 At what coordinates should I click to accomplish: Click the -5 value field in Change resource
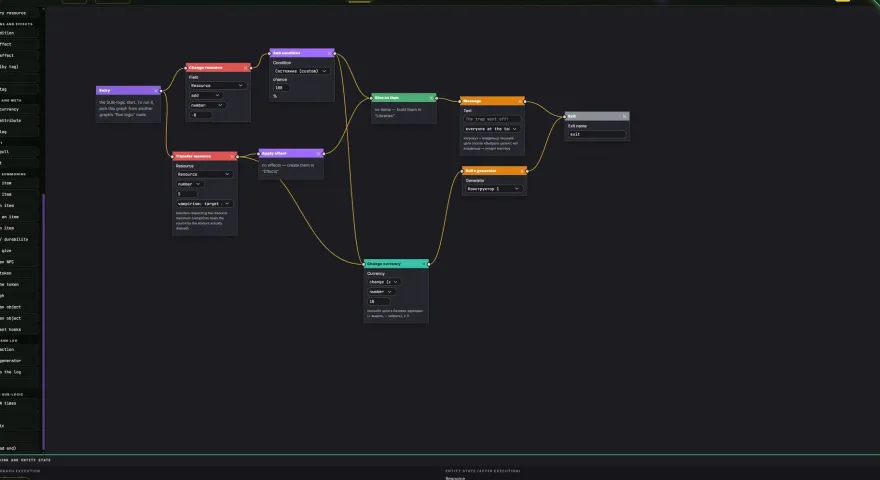coord(200,115)
